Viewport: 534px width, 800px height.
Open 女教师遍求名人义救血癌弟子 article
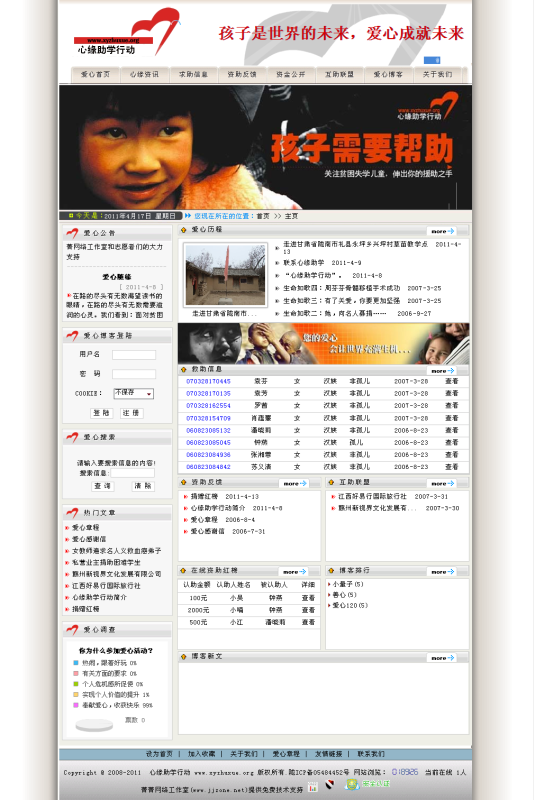point(116,551)
